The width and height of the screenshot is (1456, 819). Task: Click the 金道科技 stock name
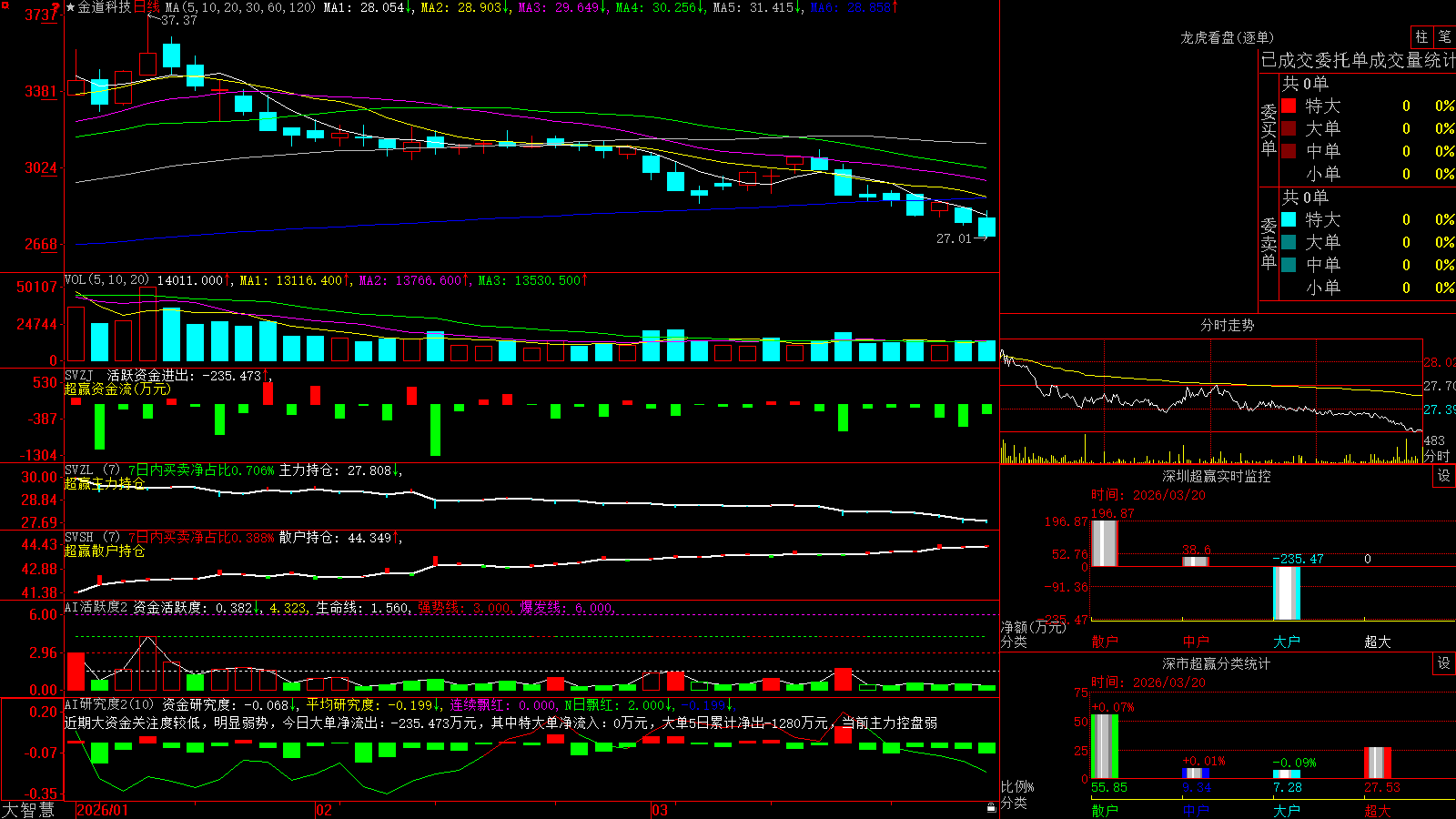click(105, 7)
